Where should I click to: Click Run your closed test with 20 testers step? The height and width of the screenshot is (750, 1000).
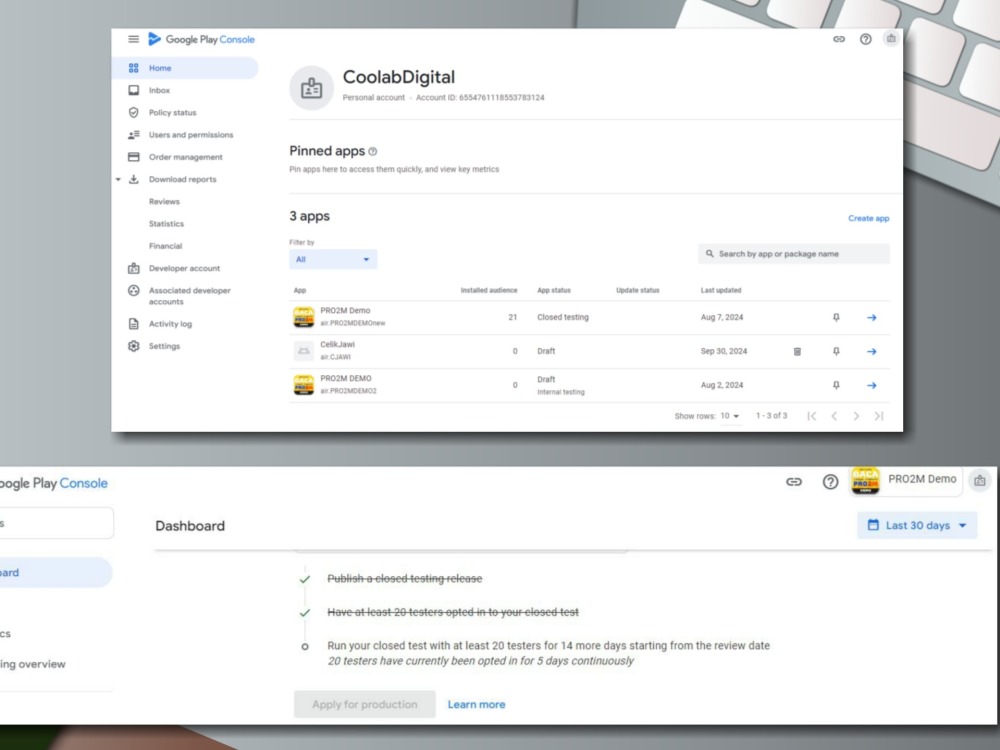click(x=548, y=645)
